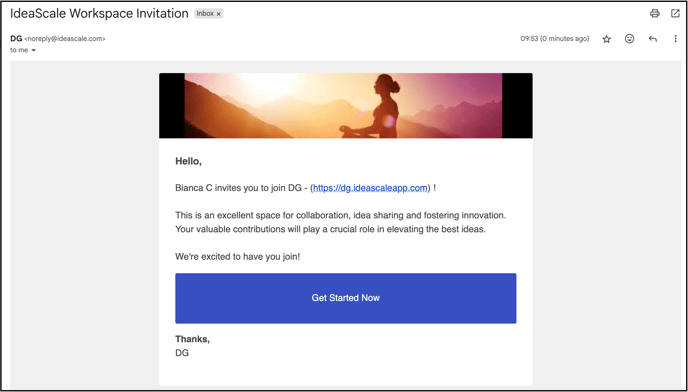Click 'We're excited to have you join!' line
The width and height of the screenshot is (688, 392).
(x=238, y=256)
